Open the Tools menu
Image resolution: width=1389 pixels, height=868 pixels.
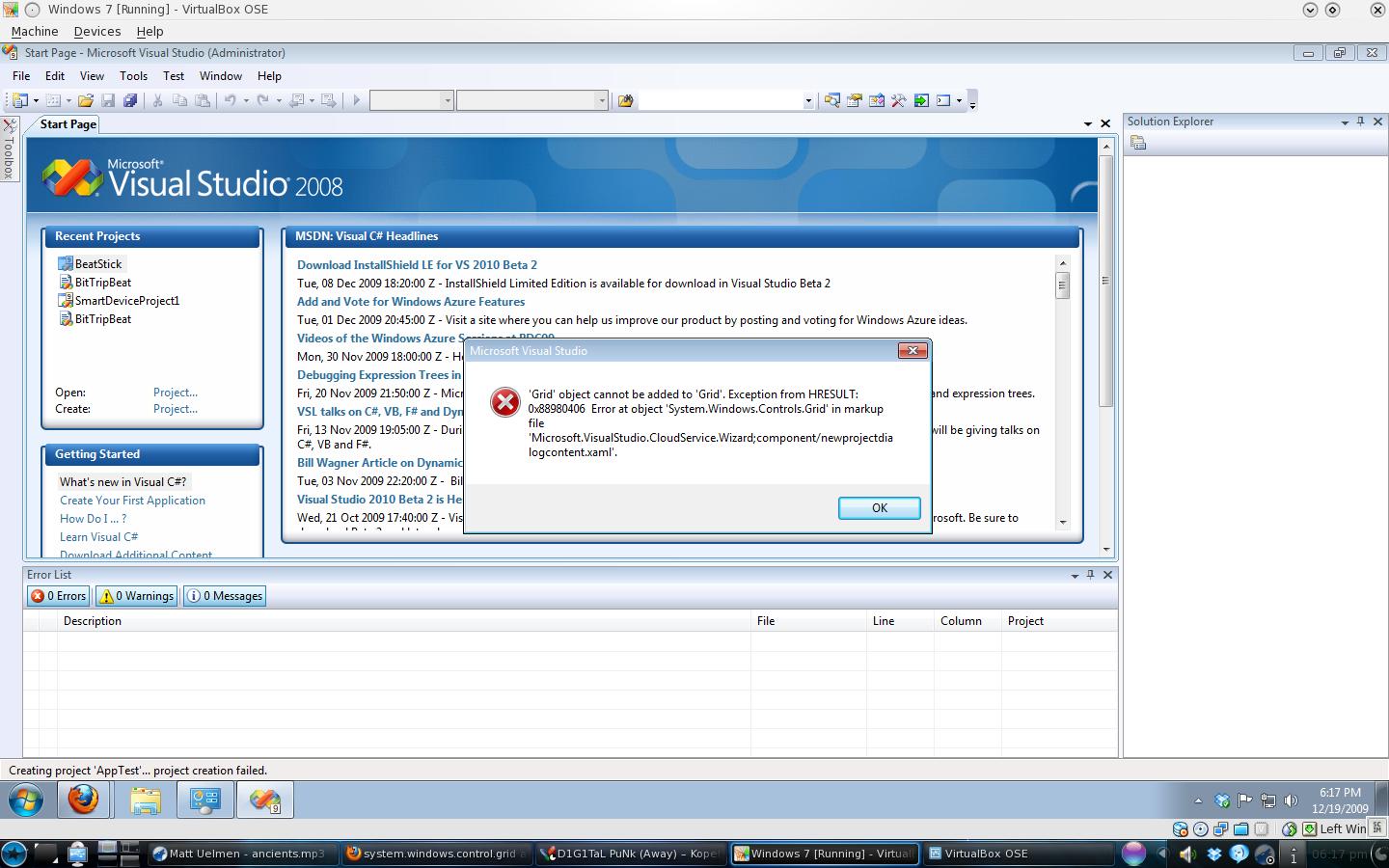(133, 76)
